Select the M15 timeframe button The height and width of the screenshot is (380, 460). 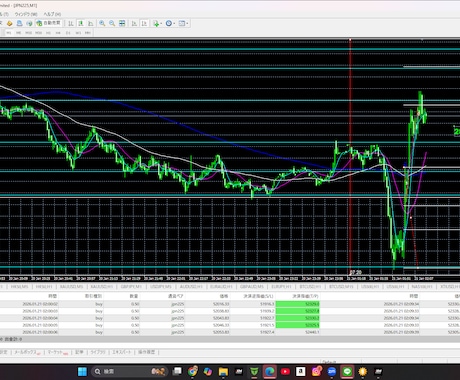coord(29,33)
